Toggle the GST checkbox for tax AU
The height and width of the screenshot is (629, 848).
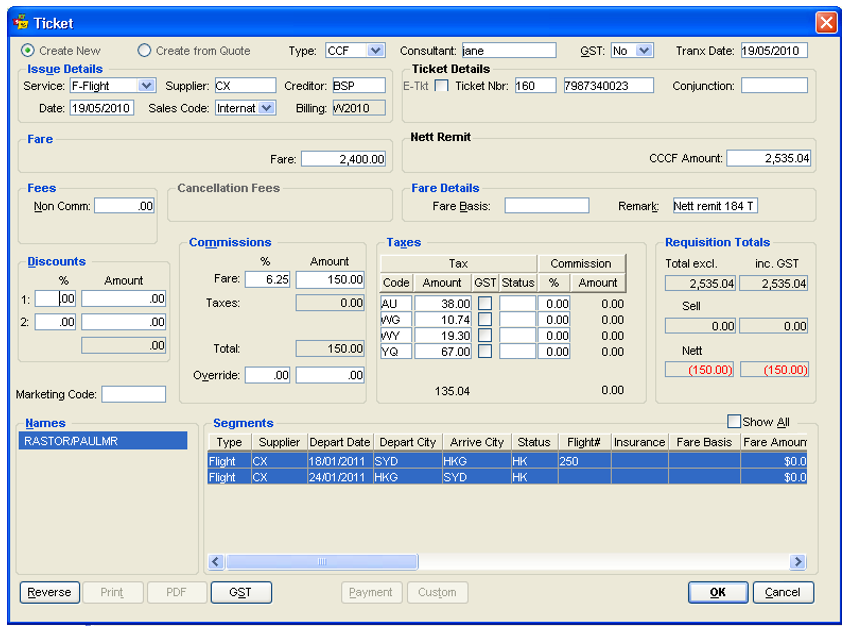(485, 303)
